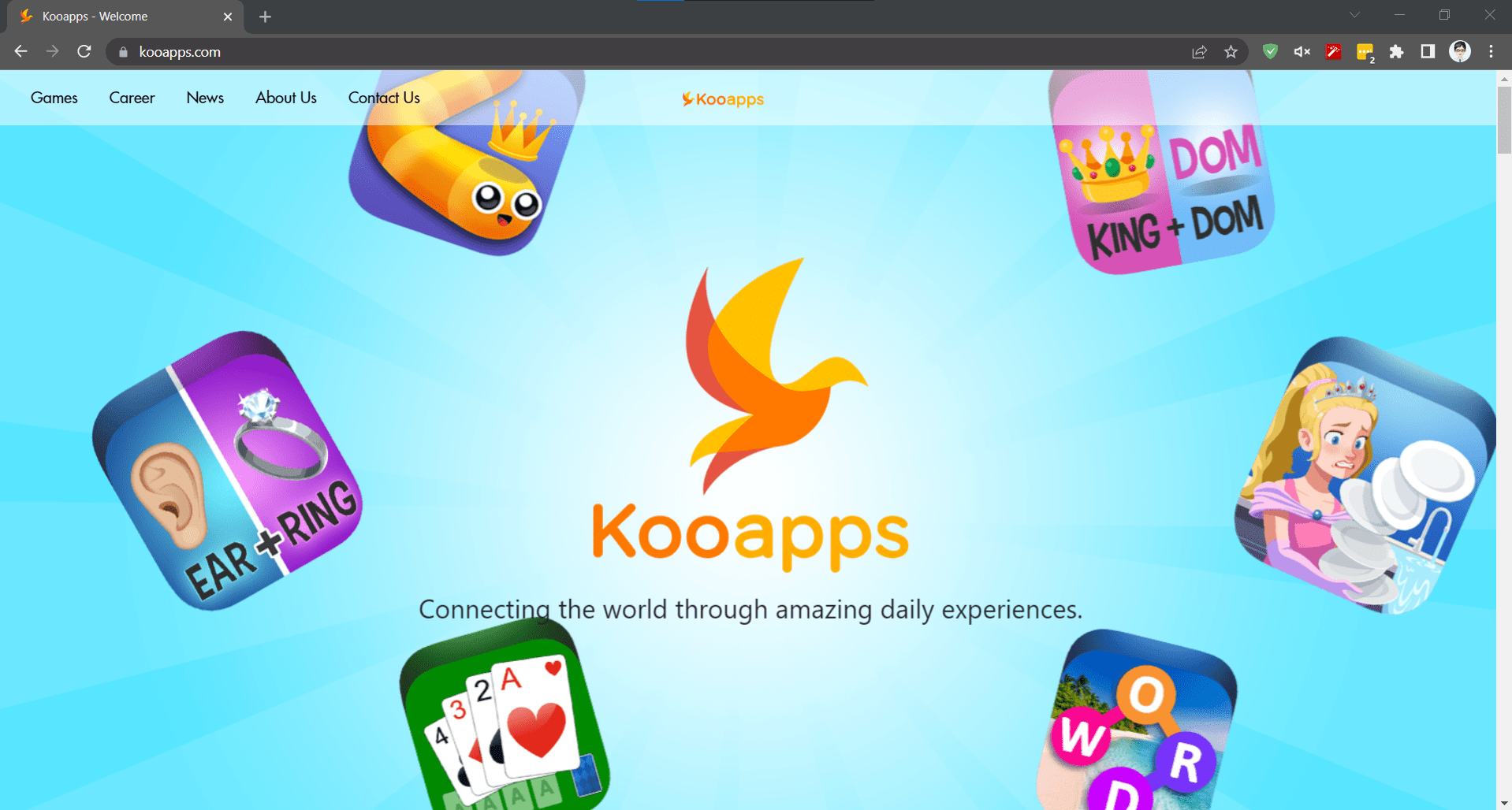Click the EAR + RING game icon
Screen dimensions: 1512x810
[x=229, y=470]
